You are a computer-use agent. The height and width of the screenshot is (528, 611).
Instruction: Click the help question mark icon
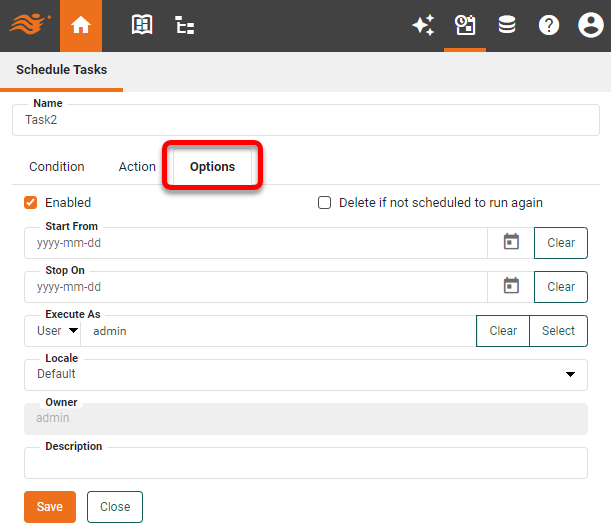549,26
